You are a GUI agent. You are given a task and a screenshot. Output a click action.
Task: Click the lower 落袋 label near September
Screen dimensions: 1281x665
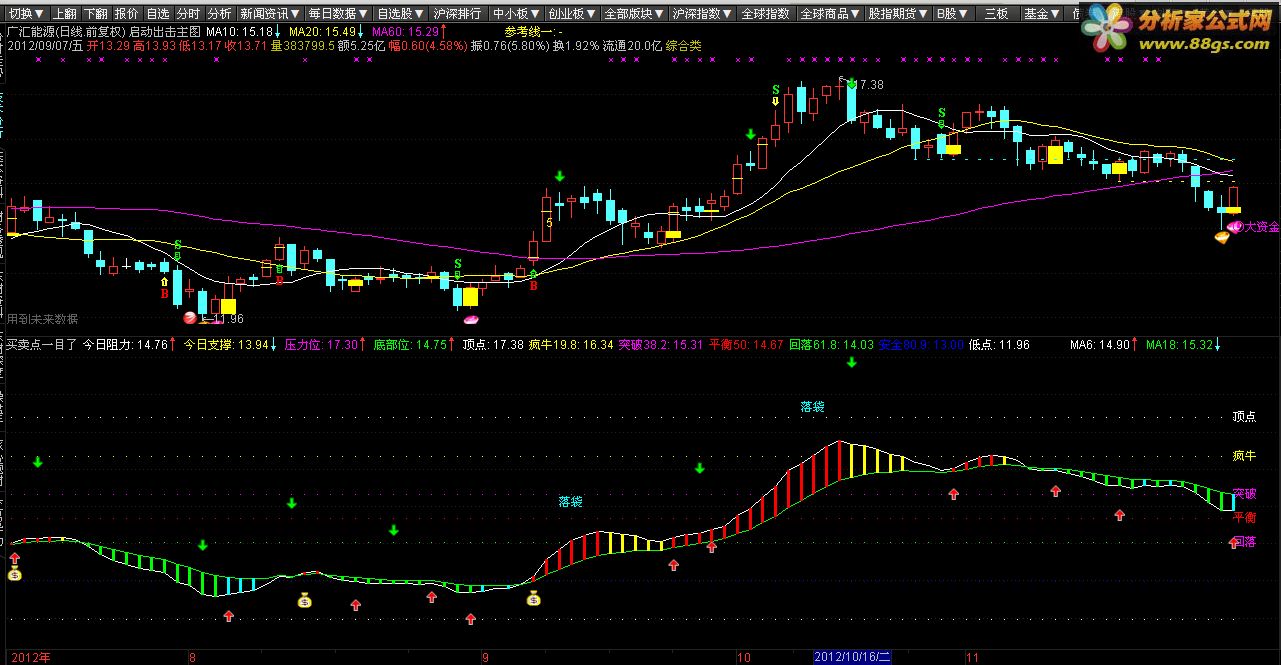(x=570, y=501)
